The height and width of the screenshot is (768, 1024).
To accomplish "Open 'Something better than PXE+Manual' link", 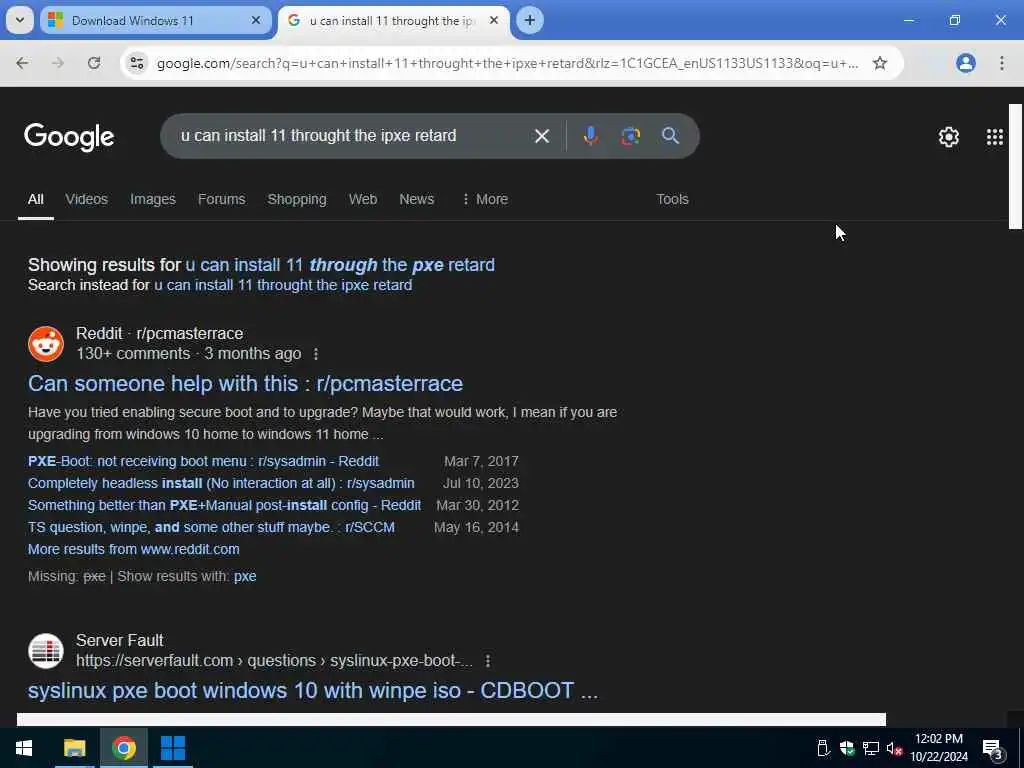I will tap(225, 505).
